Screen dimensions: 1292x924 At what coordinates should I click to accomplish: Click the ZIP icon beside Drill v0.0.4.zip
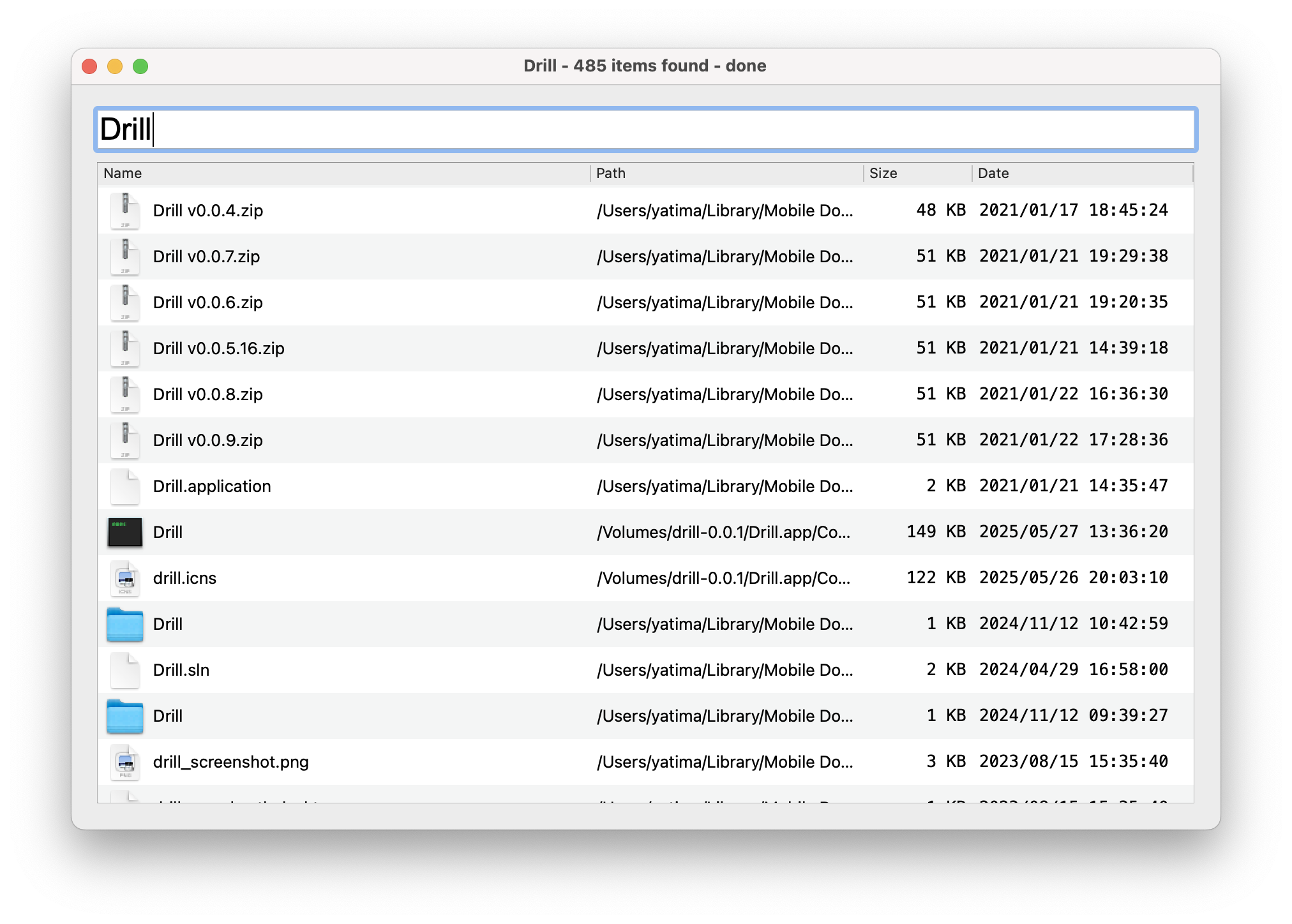125,211
